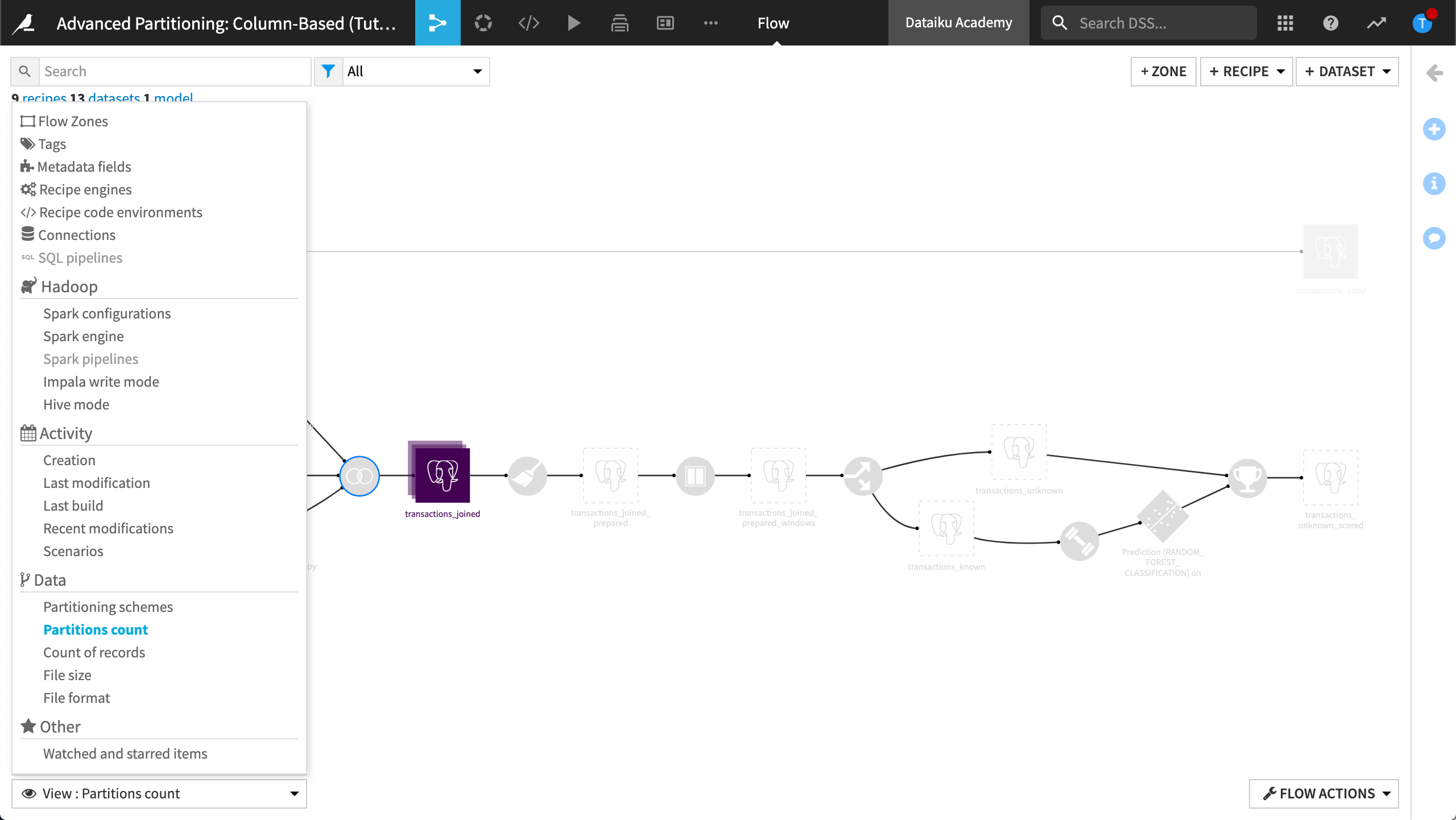Viewport: 1456px width, 820px height.
Task: Select Spark engine view
Action: click(84, 336)
